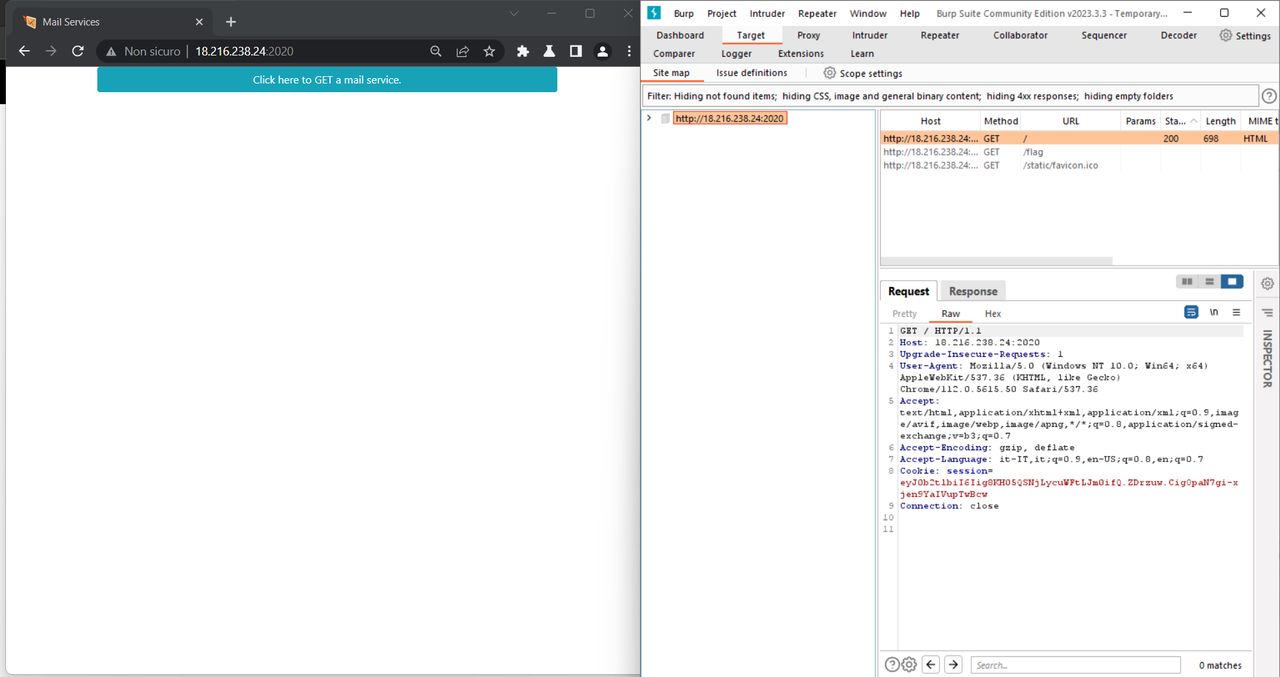The height and width of the screenshot is (677, 1280).
Task: Open filter help question mark icon
Action: click(x=1269, y=96)
